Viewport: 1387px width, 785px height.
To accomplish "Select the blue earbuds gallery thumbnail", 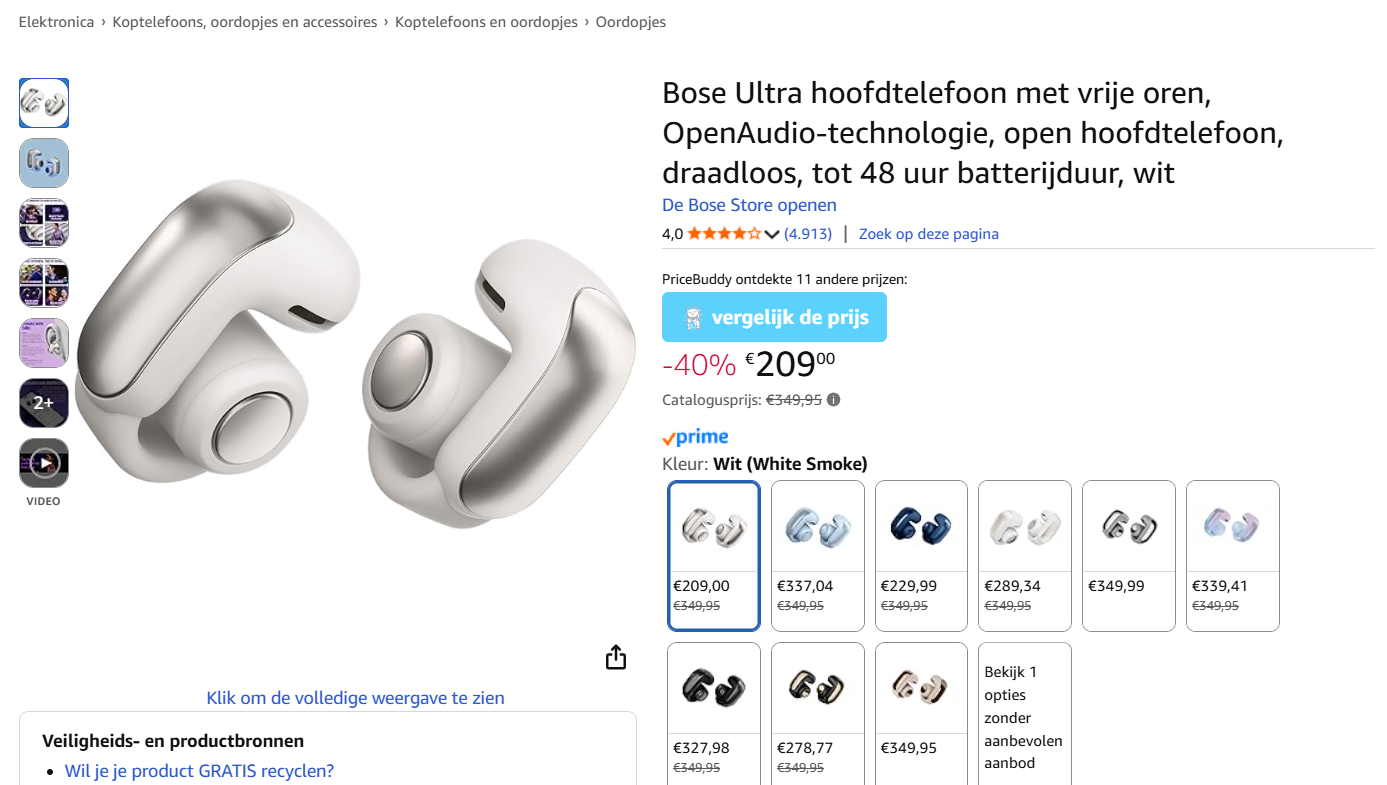I will [x=43, y=162].
